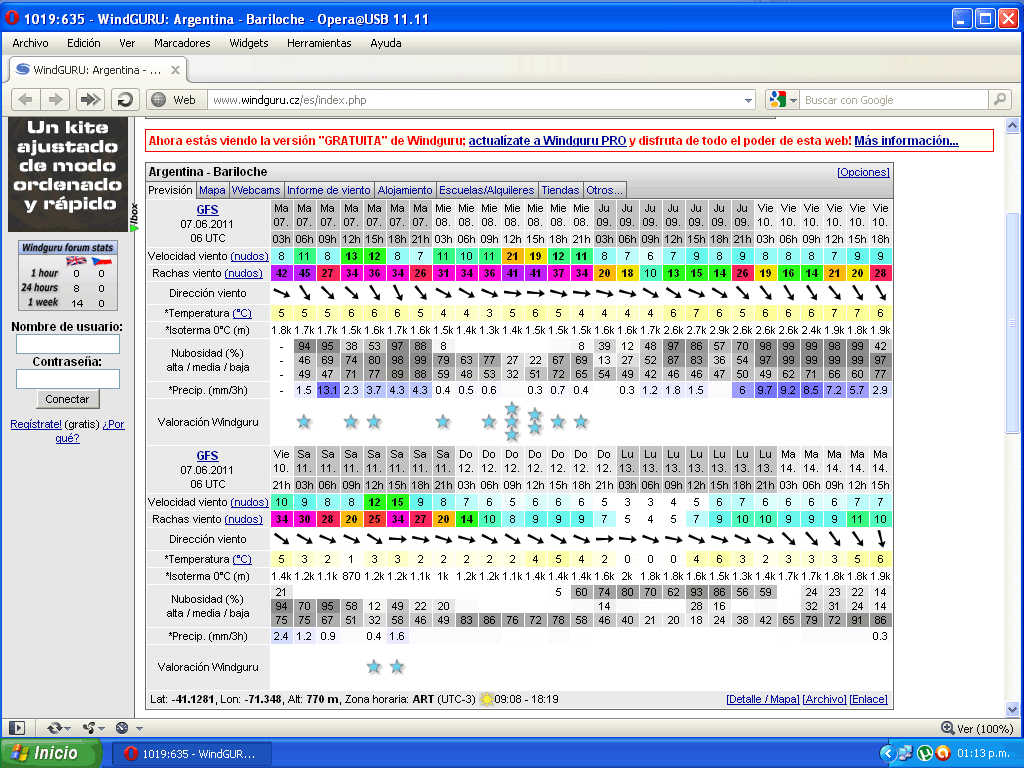Viewport: 1024px width, 768px height.
Task: Click the Conectar login button
Action: point(67,399)
